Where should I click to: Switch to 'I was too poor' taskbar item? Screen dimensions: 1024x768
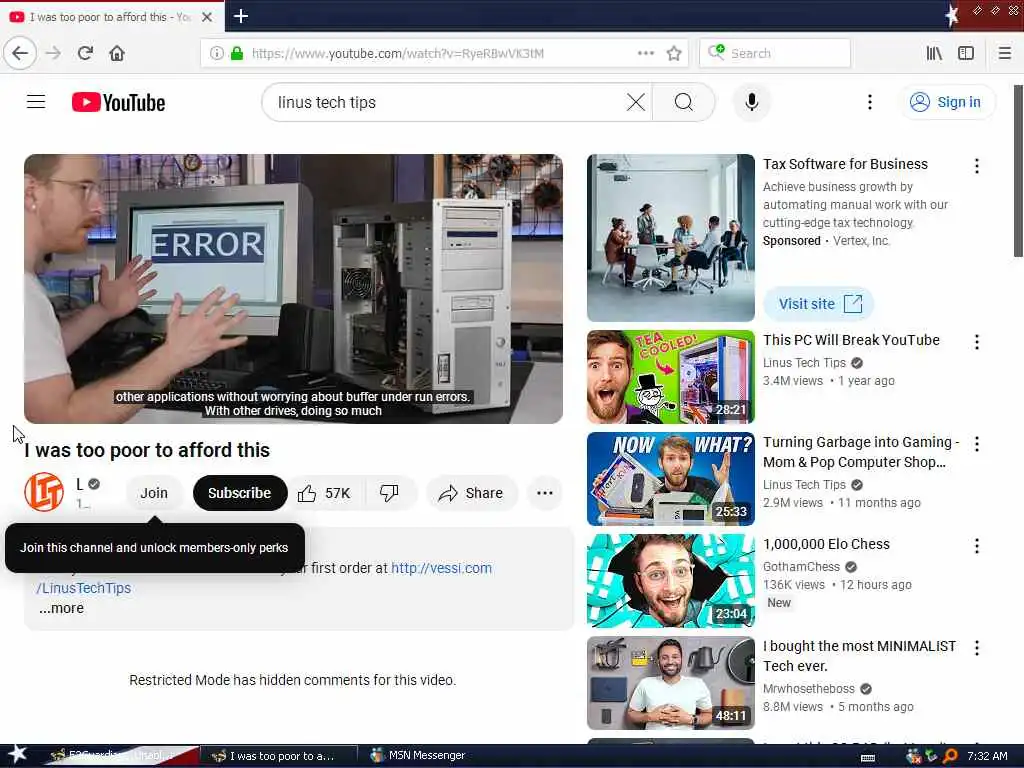point(278,756)
